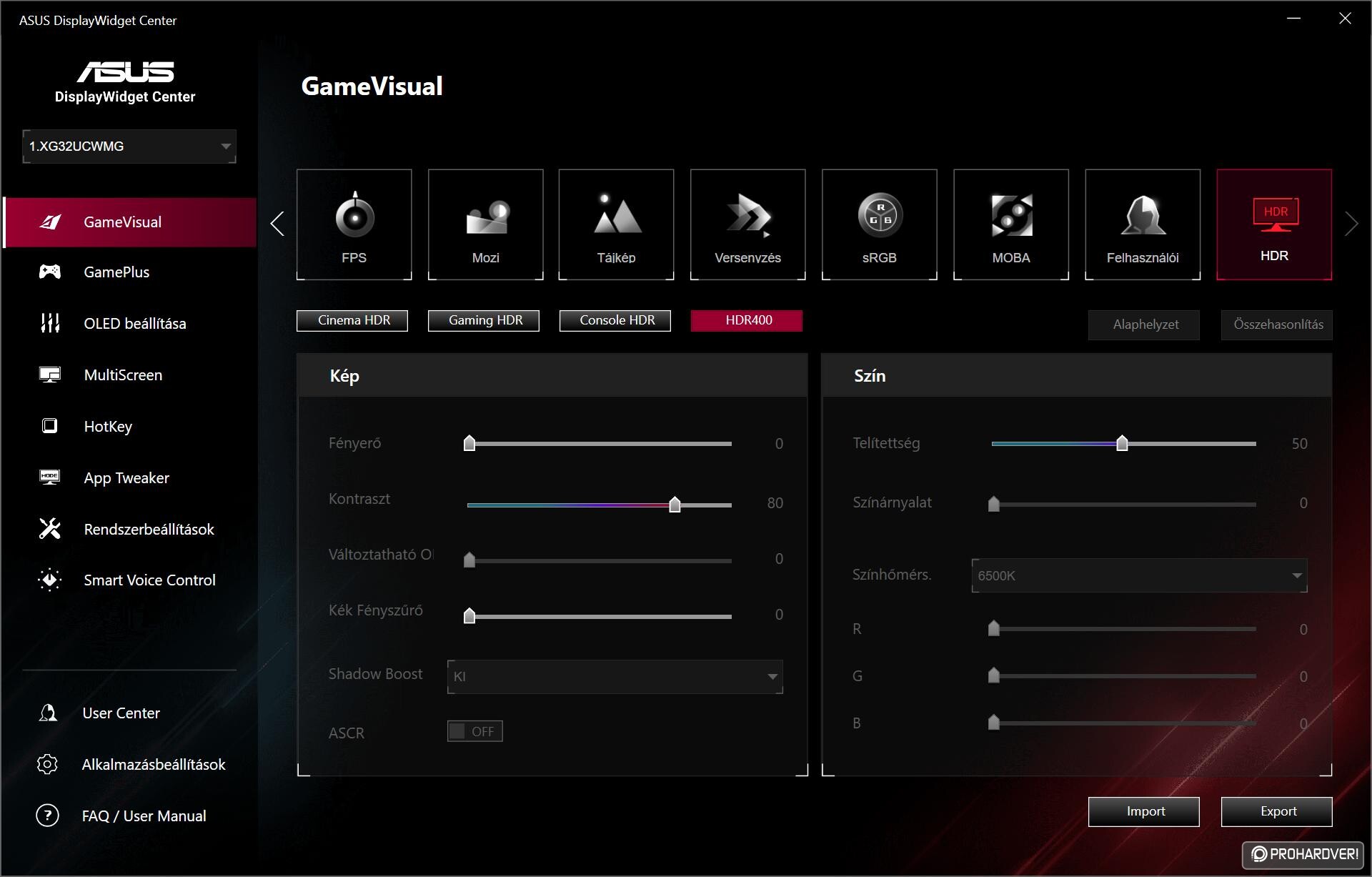Click the GameVisual sidebar icon
Viewport: 1372px width, 877px height.
tap(50, 222)
